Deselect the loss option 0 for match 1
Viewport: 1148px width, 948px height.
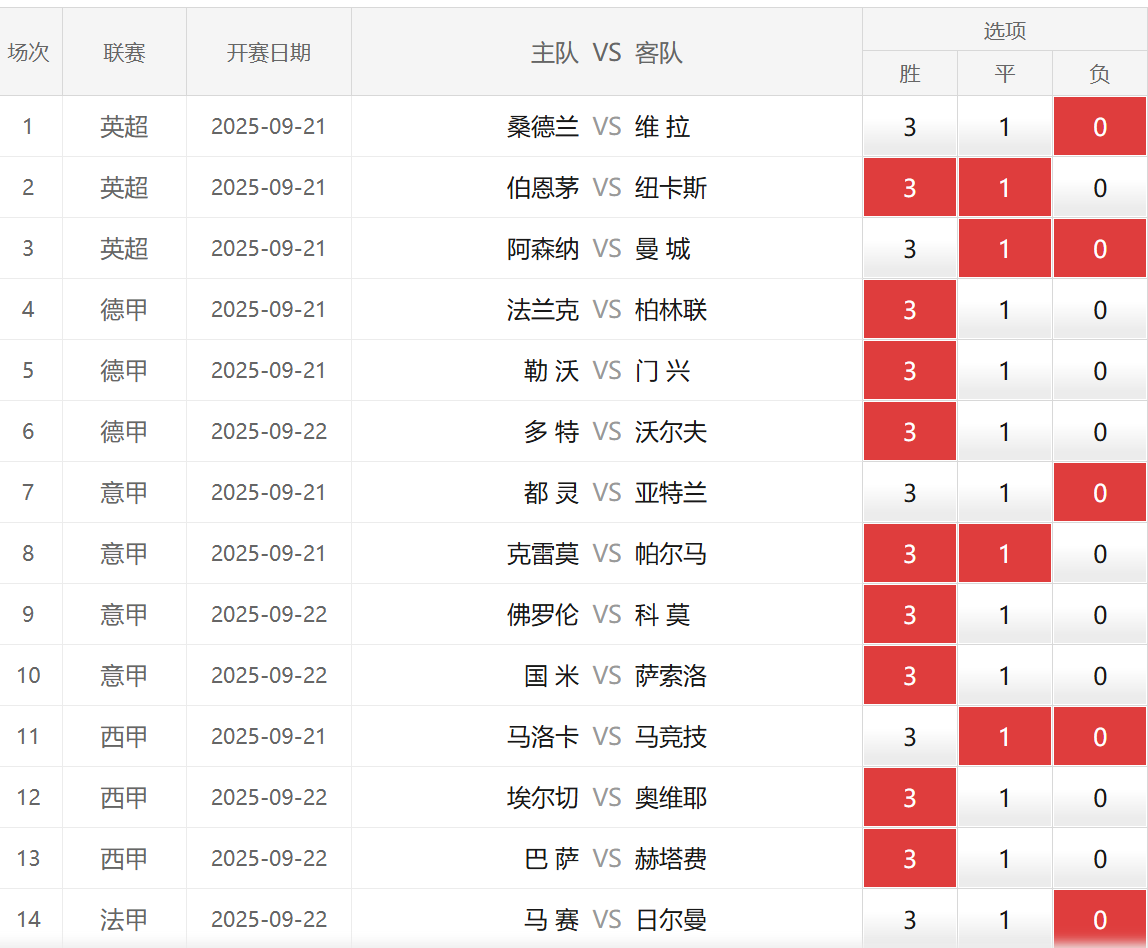click(x=1099, y=127)
